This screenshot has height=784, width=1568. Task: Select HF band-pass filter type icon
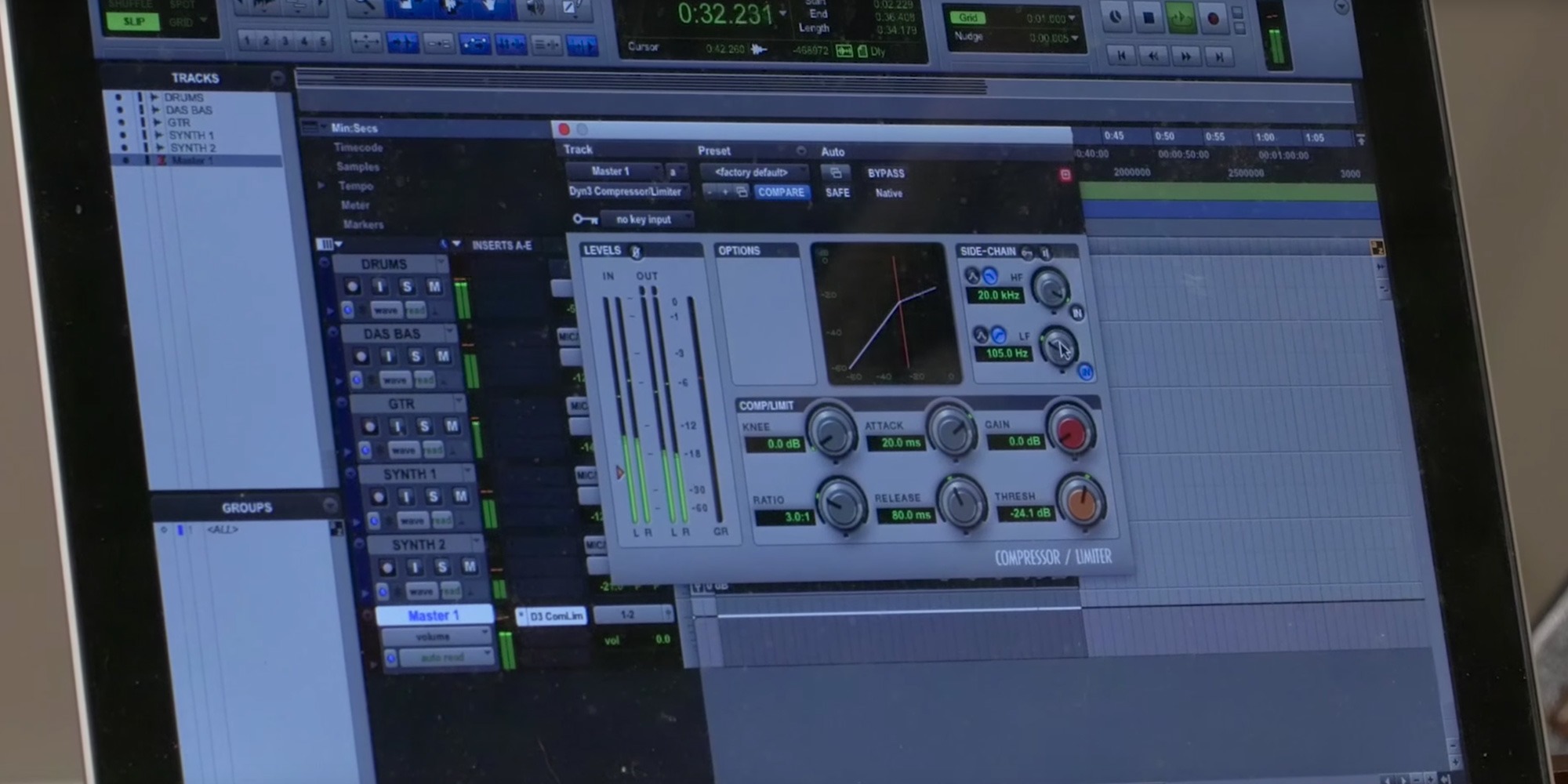972,275
